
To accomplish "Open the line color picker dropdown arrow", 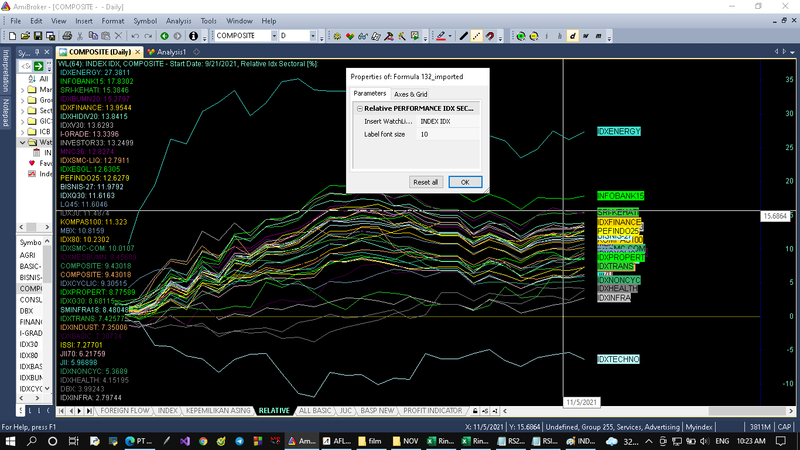I will point(450,36).
